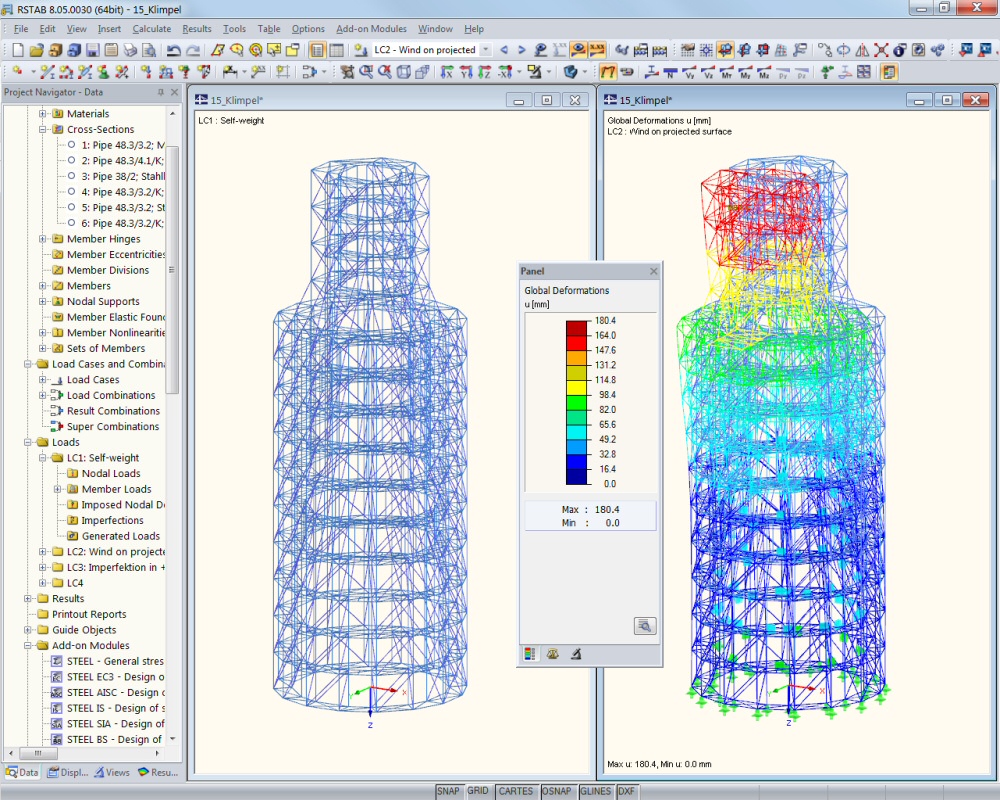1000x800 pixels.
Task: Go to previous load case arrow
Action: coord(504,50)
